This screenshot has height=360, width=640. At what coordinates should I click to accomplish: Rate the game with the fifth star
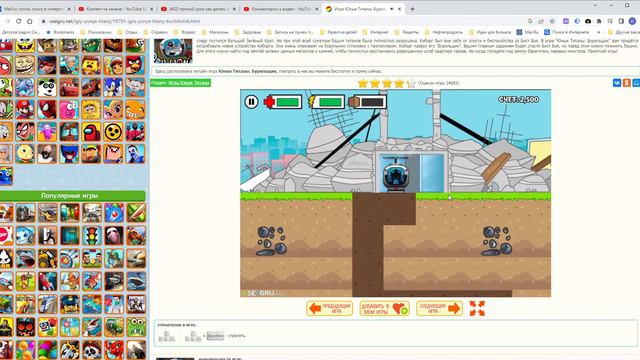tap(411, 83)
